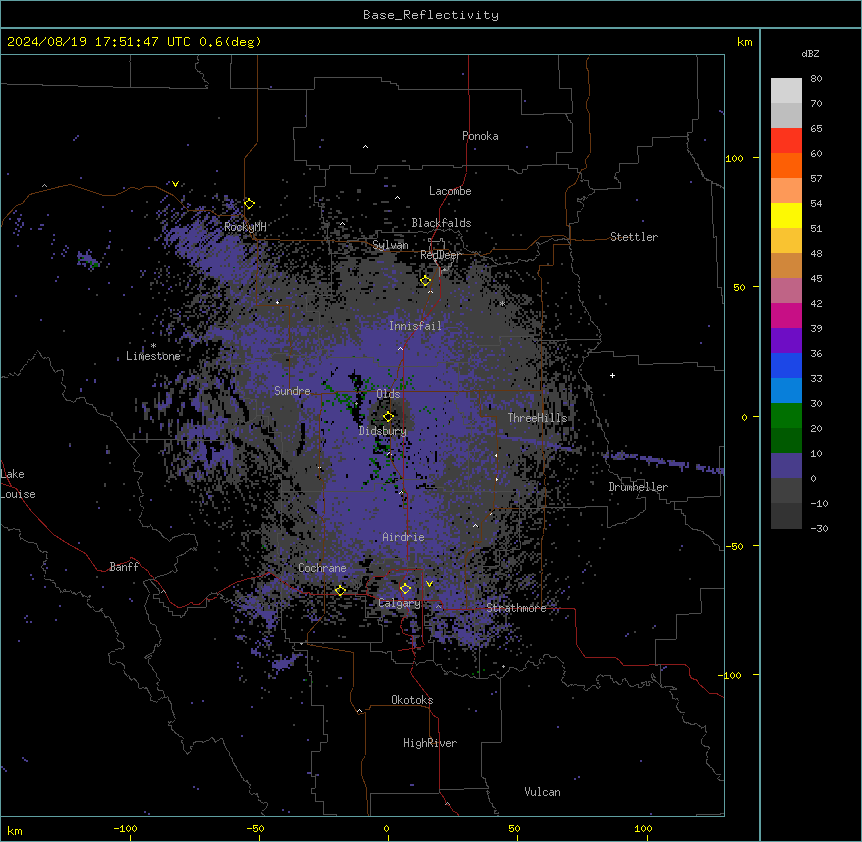Pick the green 30 dBZ legend color

pyautogui.click(x=786, y=416)
